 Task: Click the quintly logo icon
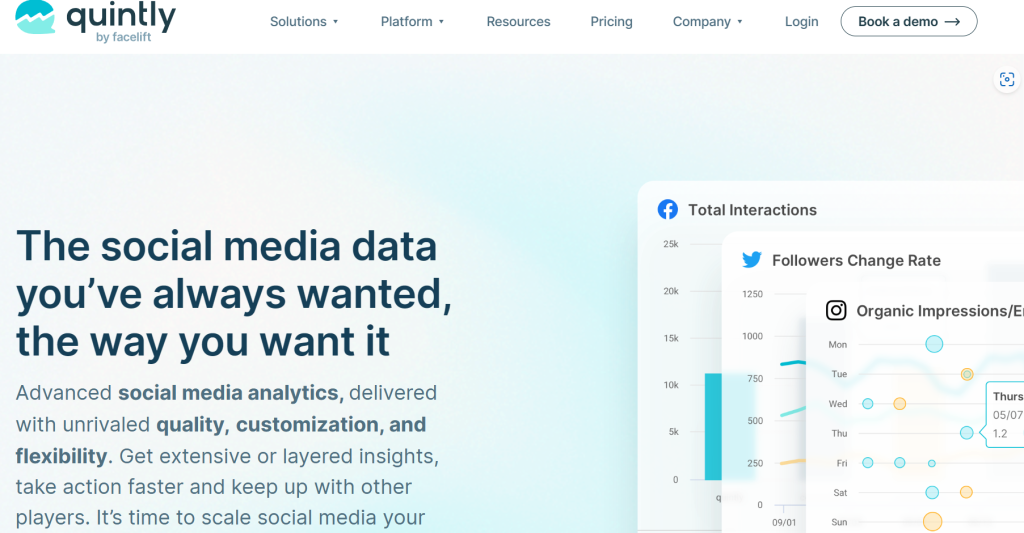coord(35,19)
